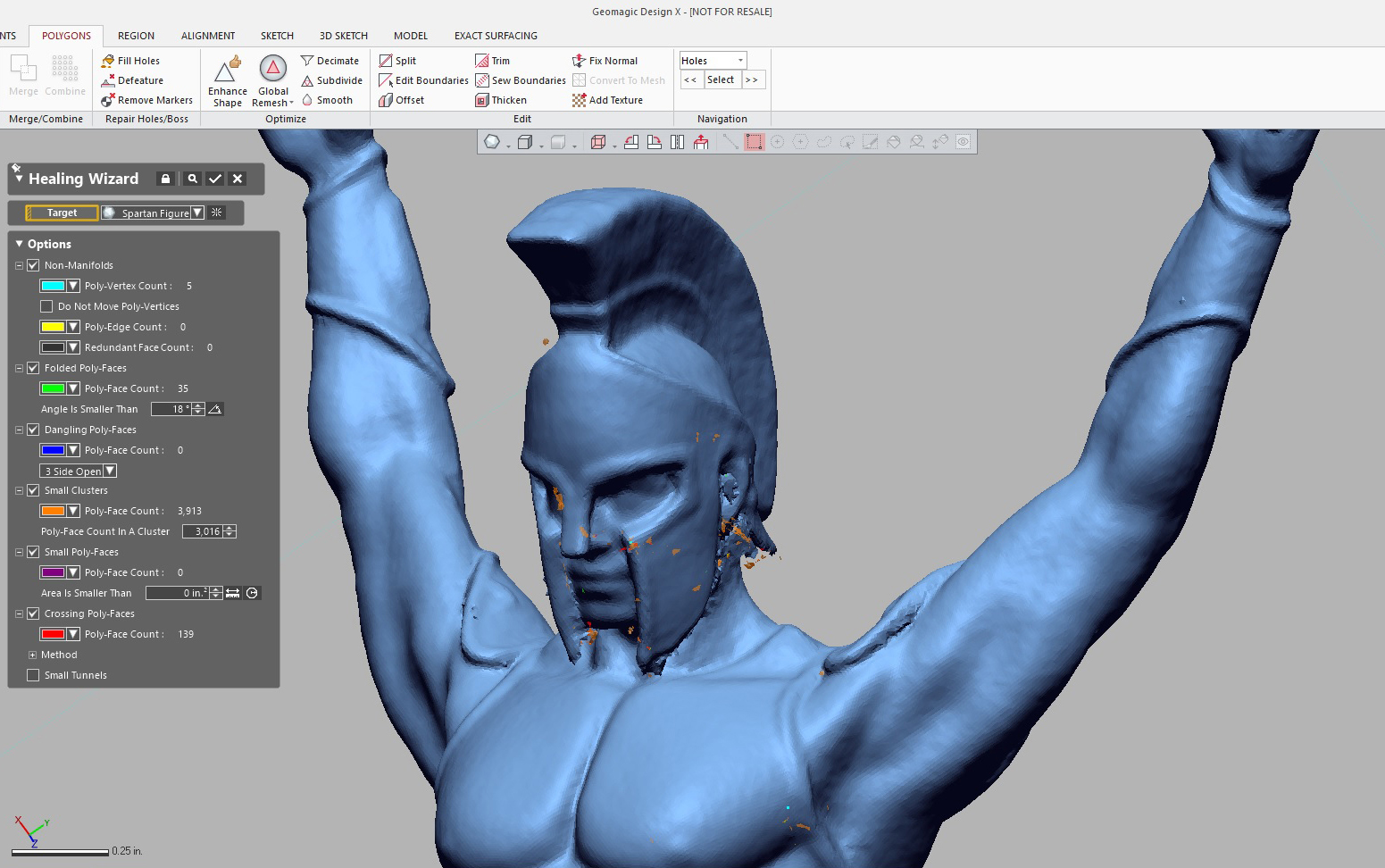Click the Fix Normal tool
Screen dimensions: 1385x868
pyautogui.click(x=605, y=61)
